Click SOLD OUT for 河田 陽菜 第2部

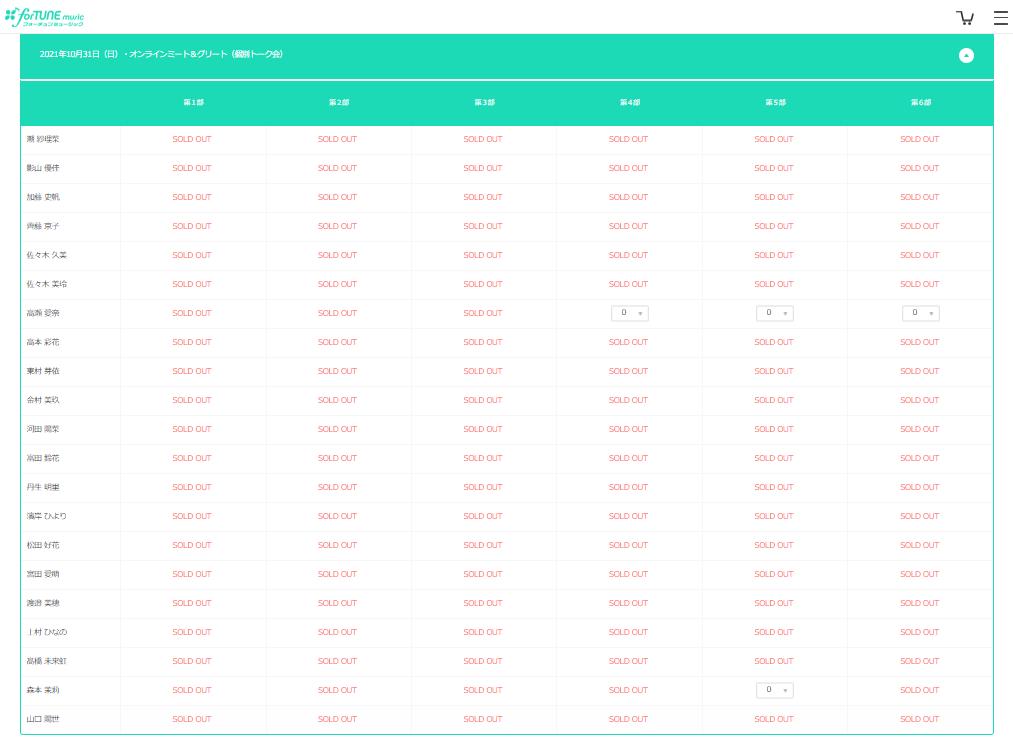click(x=337, y=430)
